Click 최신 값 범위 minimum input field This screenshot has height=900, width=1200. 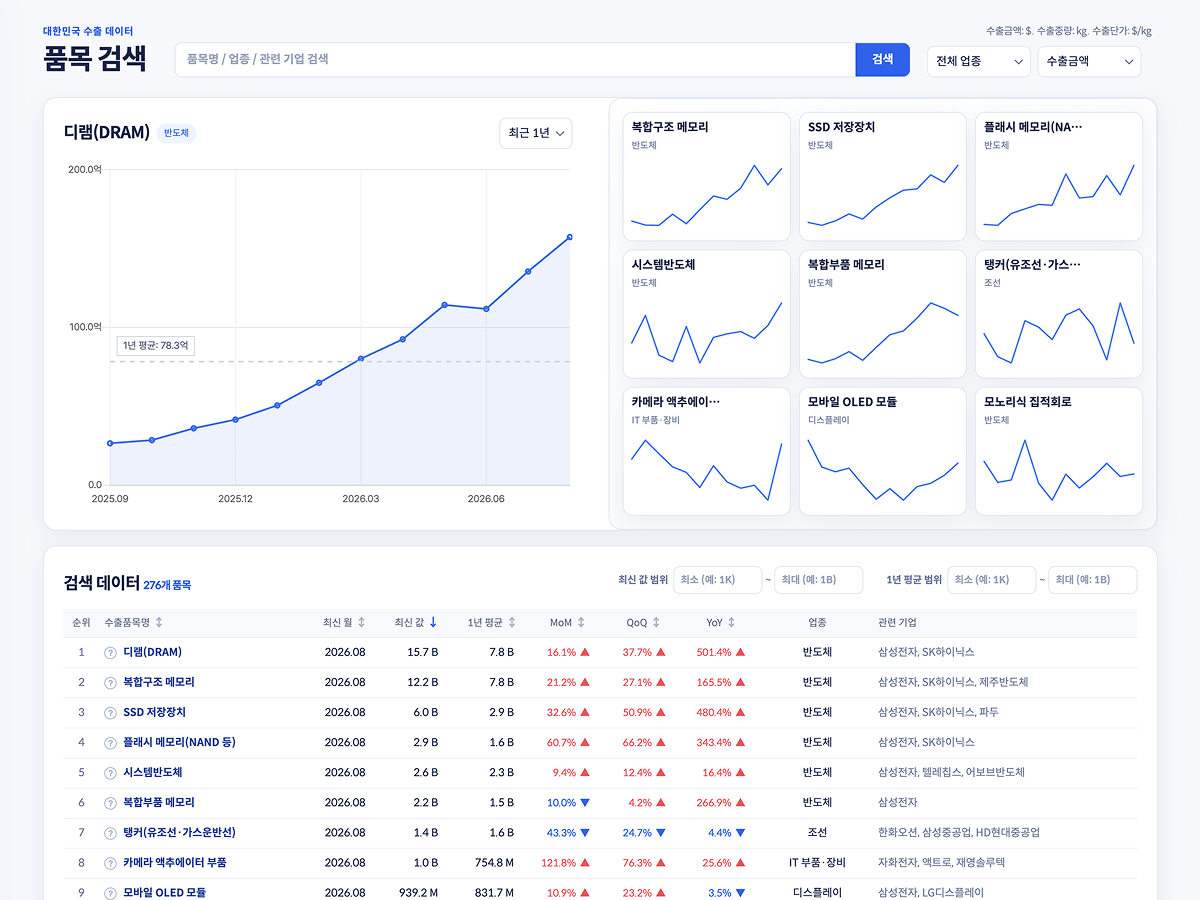pyautogui.click(x=718, y=580)
